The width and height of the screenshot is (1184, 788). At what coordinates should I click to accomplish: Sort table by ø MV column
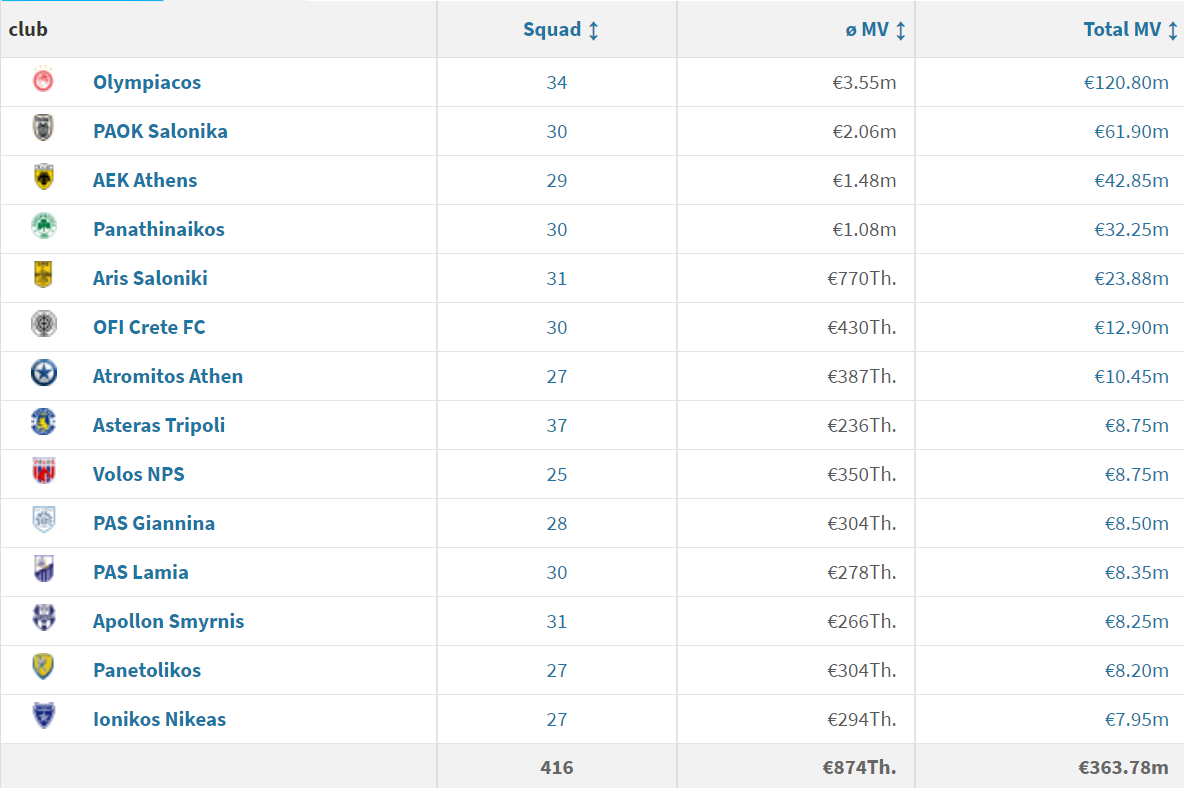click(875, 29)
